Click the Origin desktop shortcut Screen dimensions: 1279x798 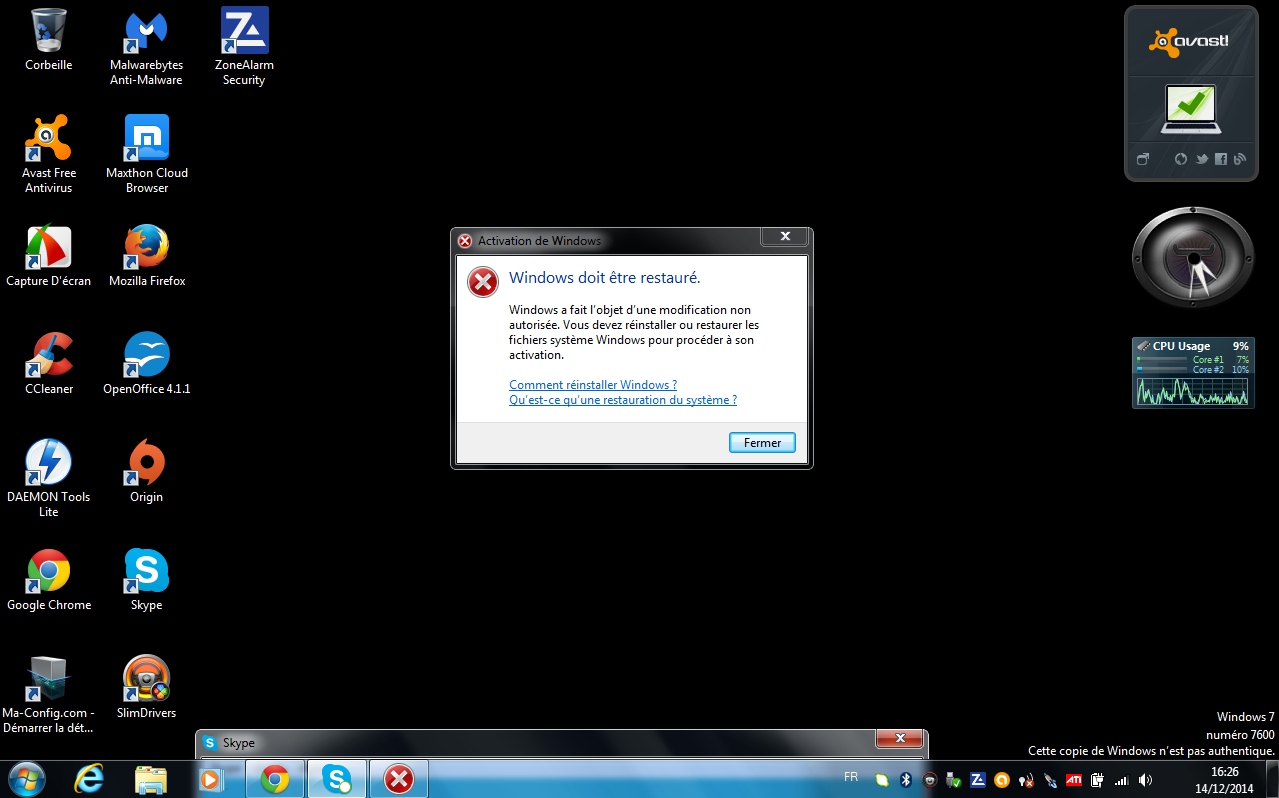coord(146,471)
